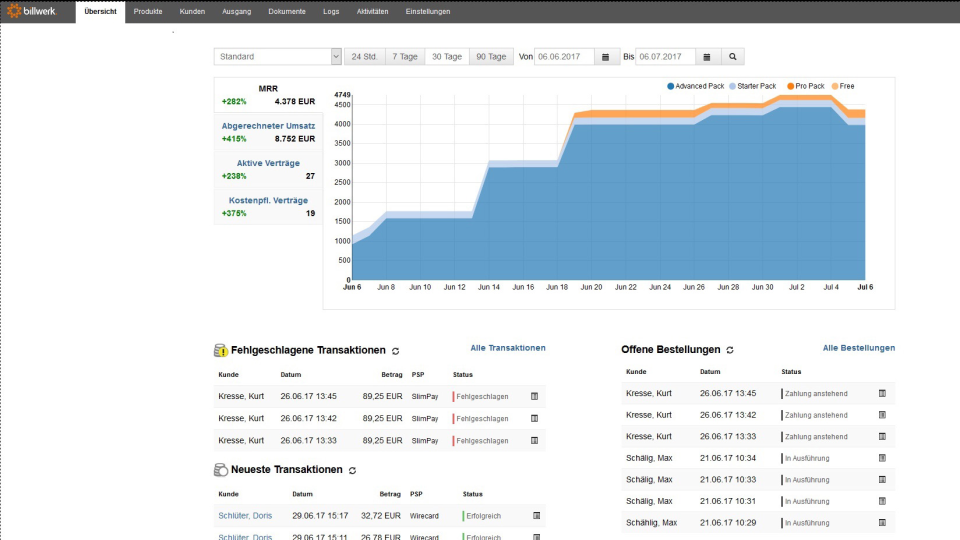This screenshot has height=540, width=960.
Task: Select the 90 Tage range button
Action: click(491, 57)
